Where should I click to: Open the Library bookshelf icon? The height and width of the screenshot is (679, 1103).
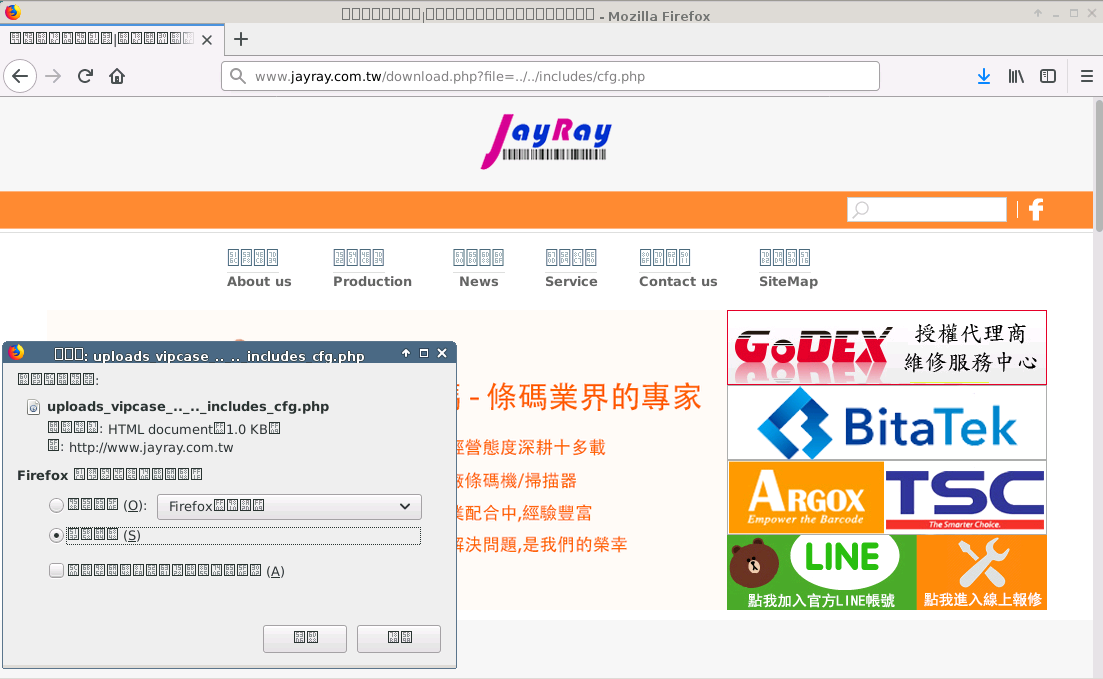[x=1016, y=76]
